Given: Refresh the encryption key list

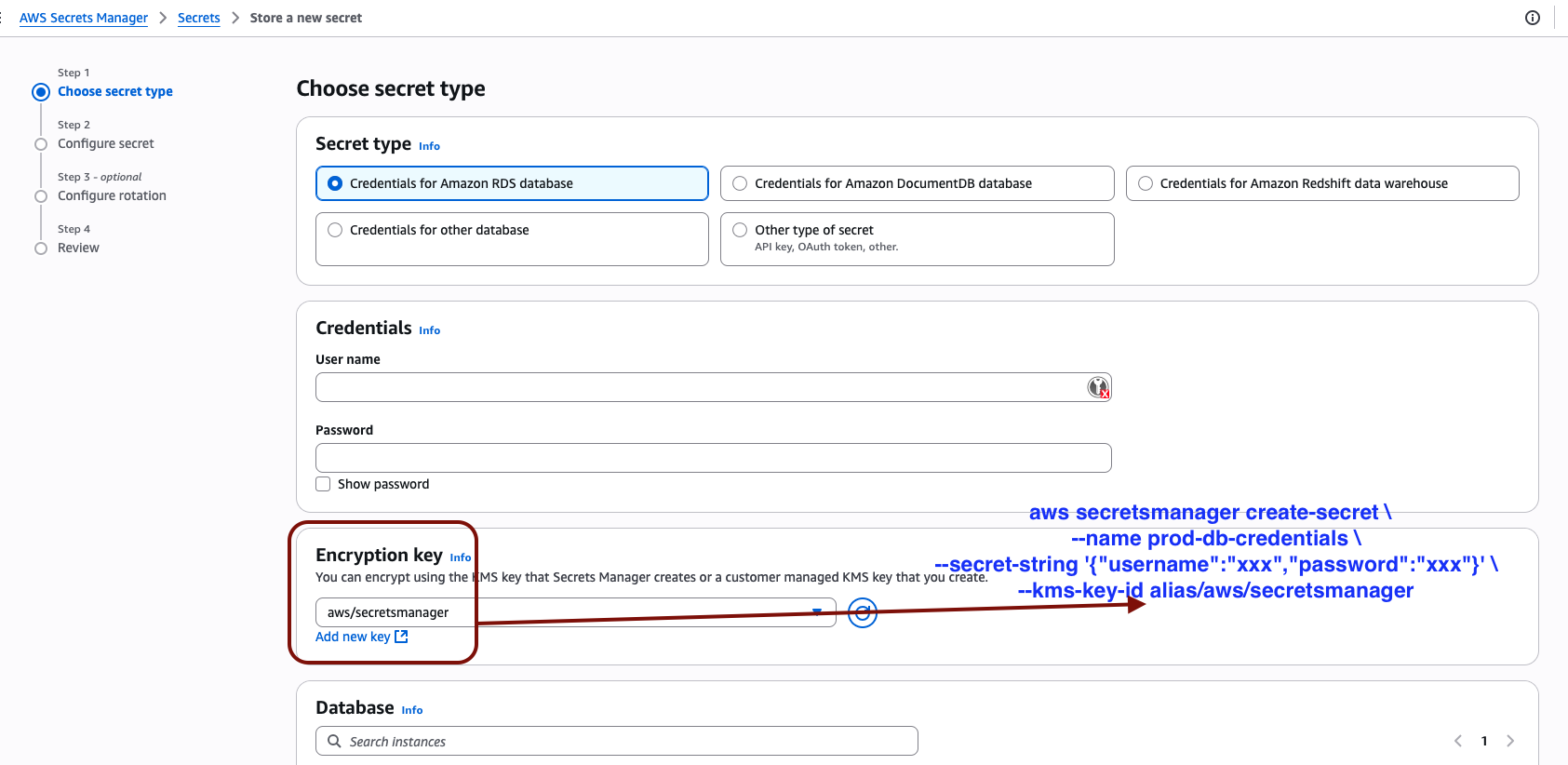Looking at the screenshot, I should pos(863,612).
